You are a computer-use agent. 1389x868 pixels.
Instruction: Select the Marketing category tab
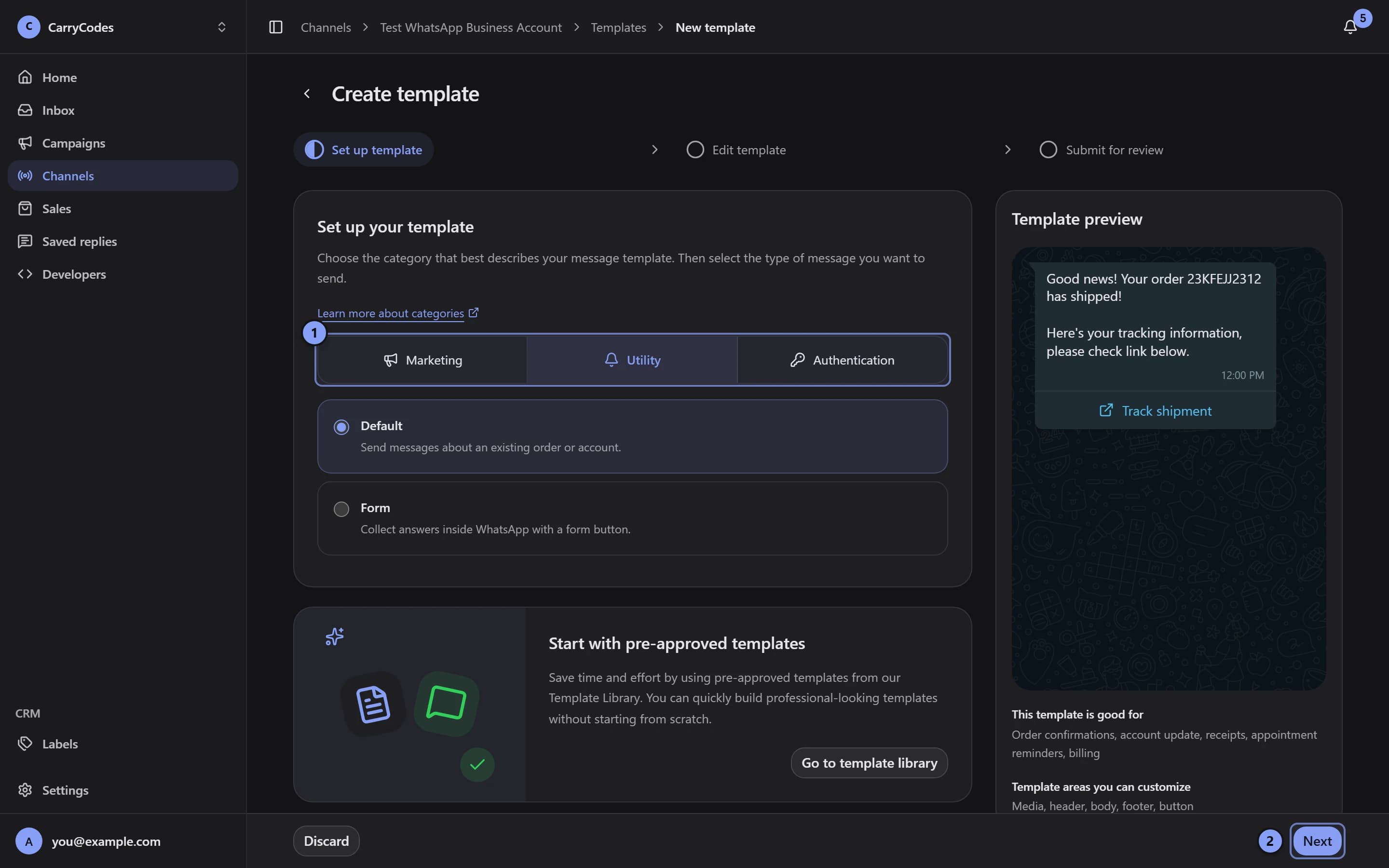422,360
